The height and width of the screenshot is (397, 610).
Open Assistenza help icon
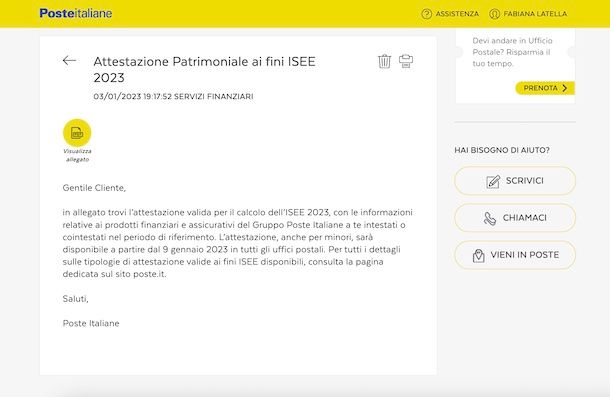(x=426, y=14)
